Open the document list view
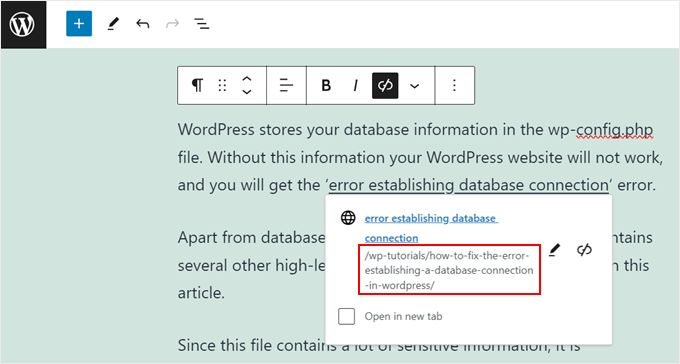The image size is (680, 364). pyautogui.click(x=202, y=23)
